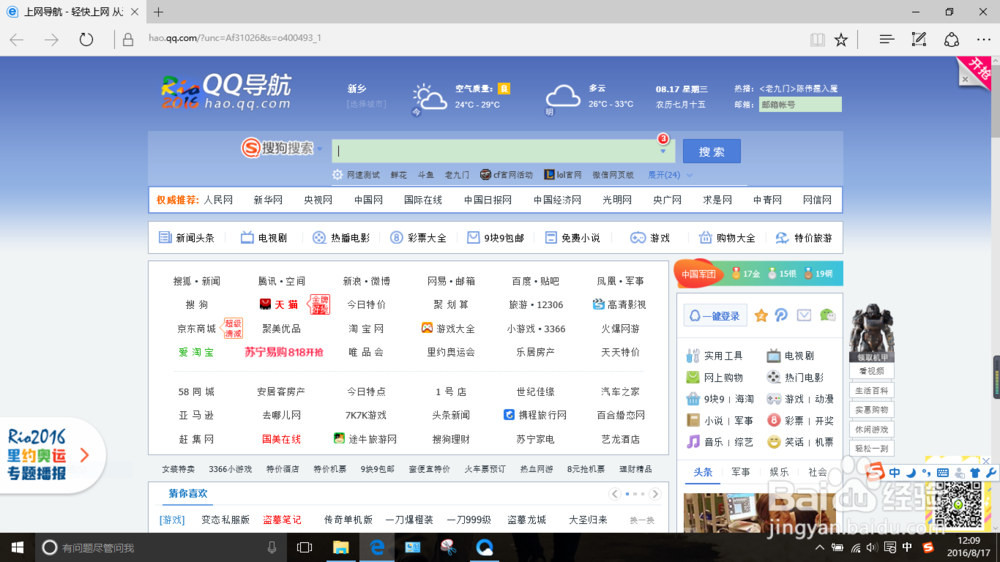The height and width of the screenshot is (562, 1000).
Task: Open 9块9包邮 category
Action: (x=496, y=238)
